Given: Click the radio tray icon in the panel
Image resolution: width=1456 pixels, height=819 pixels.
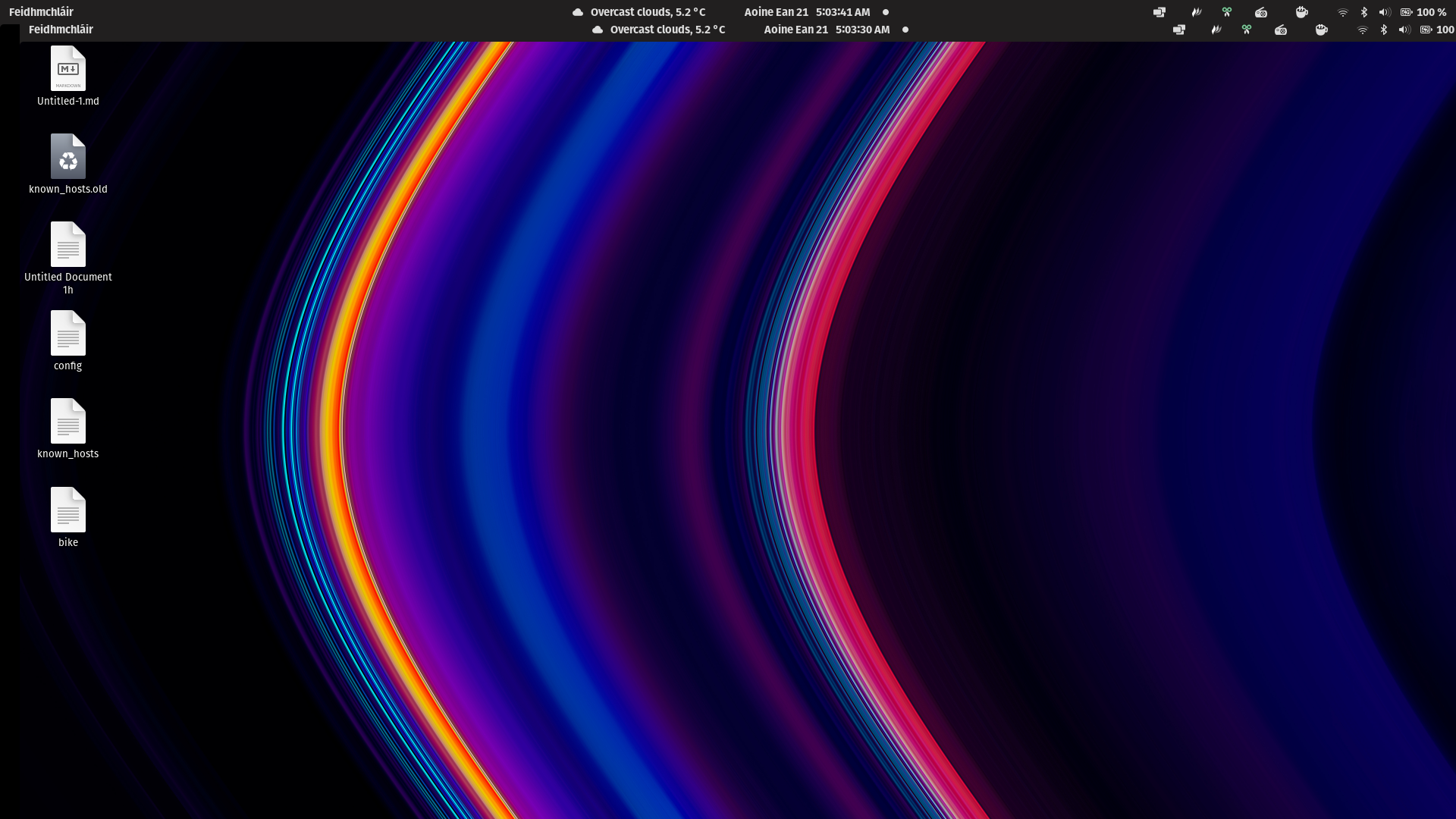Looking at the screenshot, I should tap(1260, 12).
